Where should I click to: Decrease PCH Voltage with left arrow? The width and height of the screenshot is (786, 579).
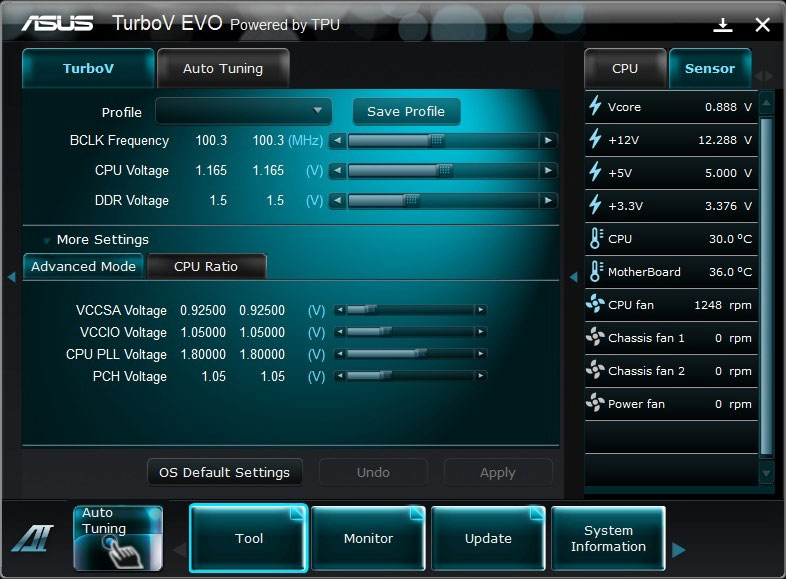click(x=340, y=375)
